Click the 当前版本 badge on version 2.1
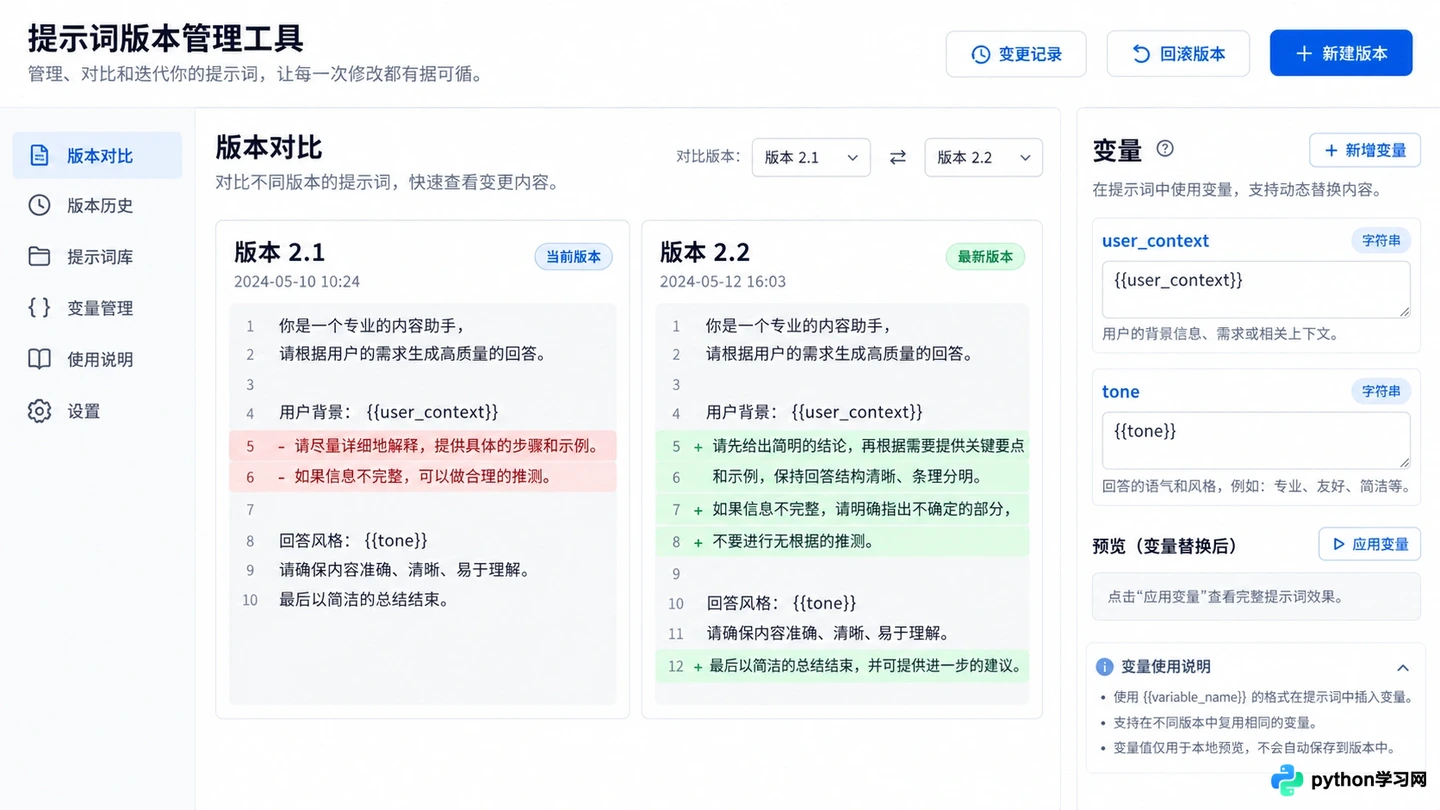 (573, 257)
